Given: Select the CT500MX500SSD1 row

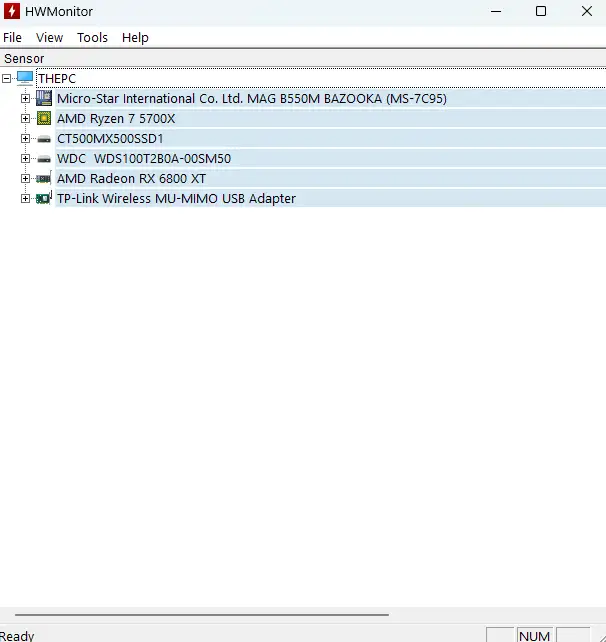Looking at the screenshot, I should (x=330, y=138).
